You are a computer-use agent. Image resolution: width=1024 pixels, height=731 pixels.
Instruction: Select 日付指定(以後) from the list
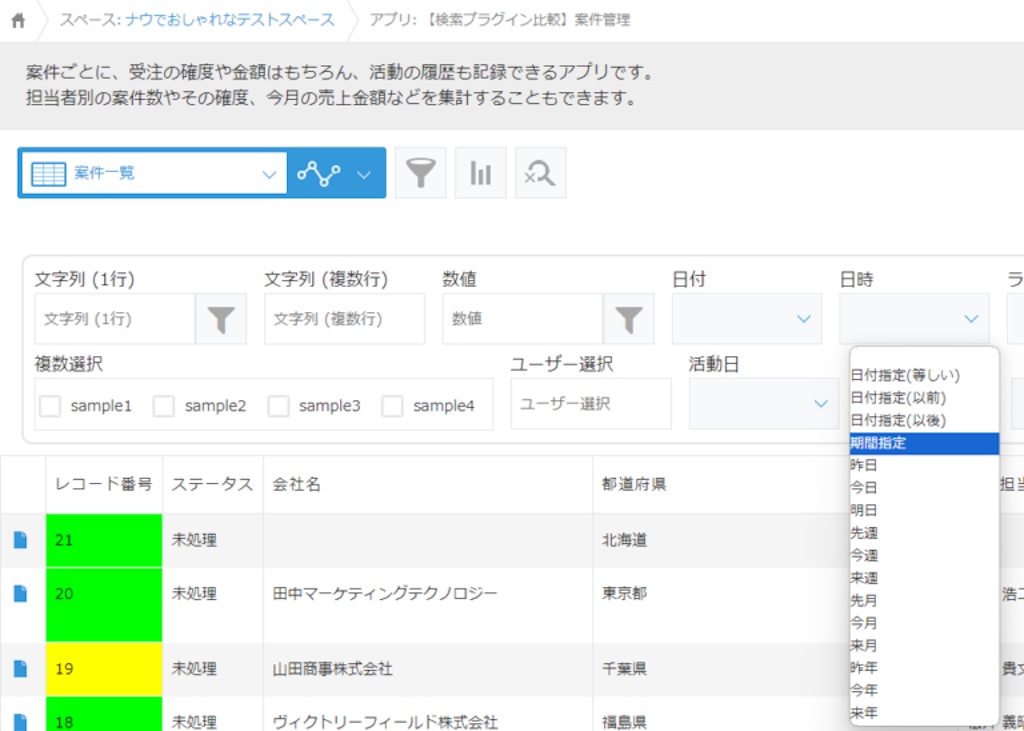[924, 420]
